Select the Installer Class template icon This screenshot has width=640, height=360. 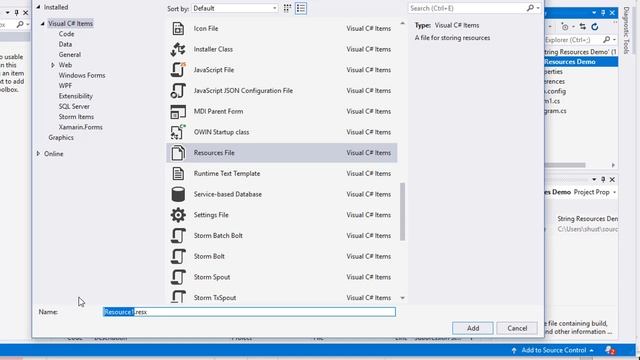point(178,49)
